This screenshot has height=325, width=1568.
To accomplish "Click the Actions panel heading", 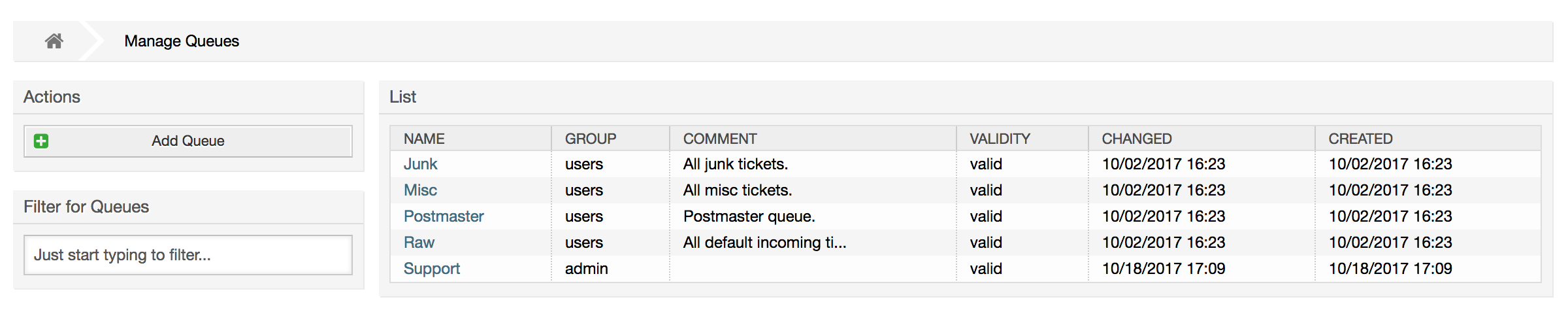I will tap(52, 97).
